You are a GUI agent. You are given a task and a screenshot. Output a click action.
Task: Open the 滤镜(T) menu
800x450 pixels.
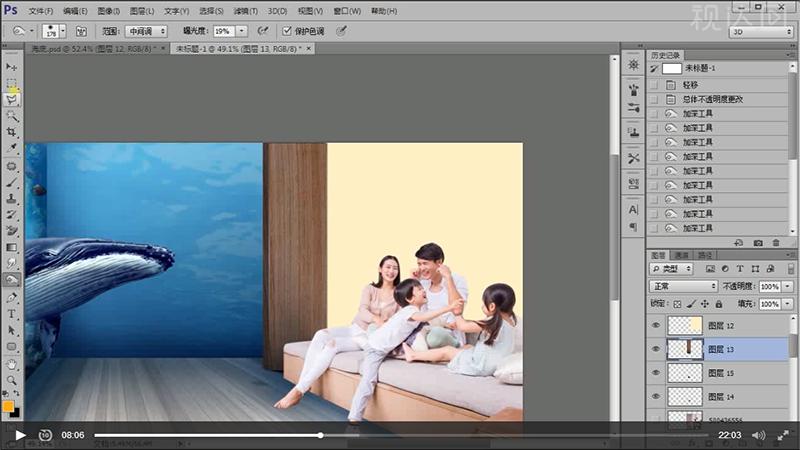pyautogui.click(x=245, y=11)
